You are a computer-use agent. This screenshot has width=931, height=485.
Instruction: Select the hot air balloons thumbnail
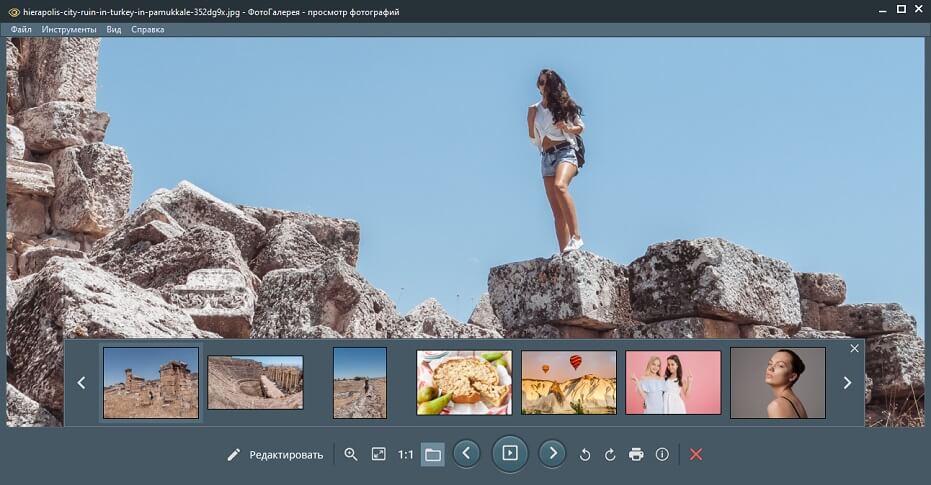[568, 382]
